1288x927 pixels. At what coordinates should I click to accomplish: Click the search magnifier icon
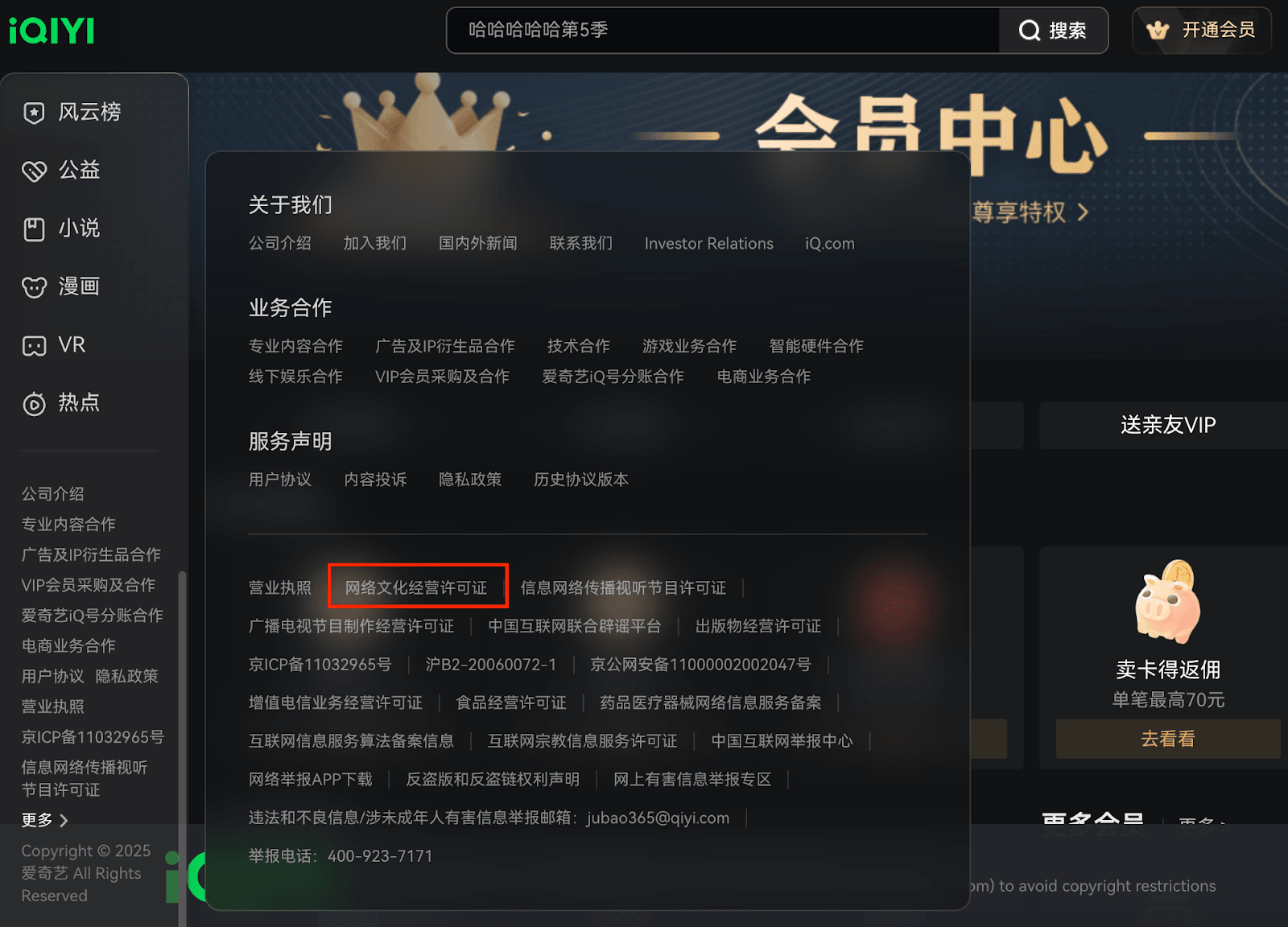click(x=1029, y=31)
